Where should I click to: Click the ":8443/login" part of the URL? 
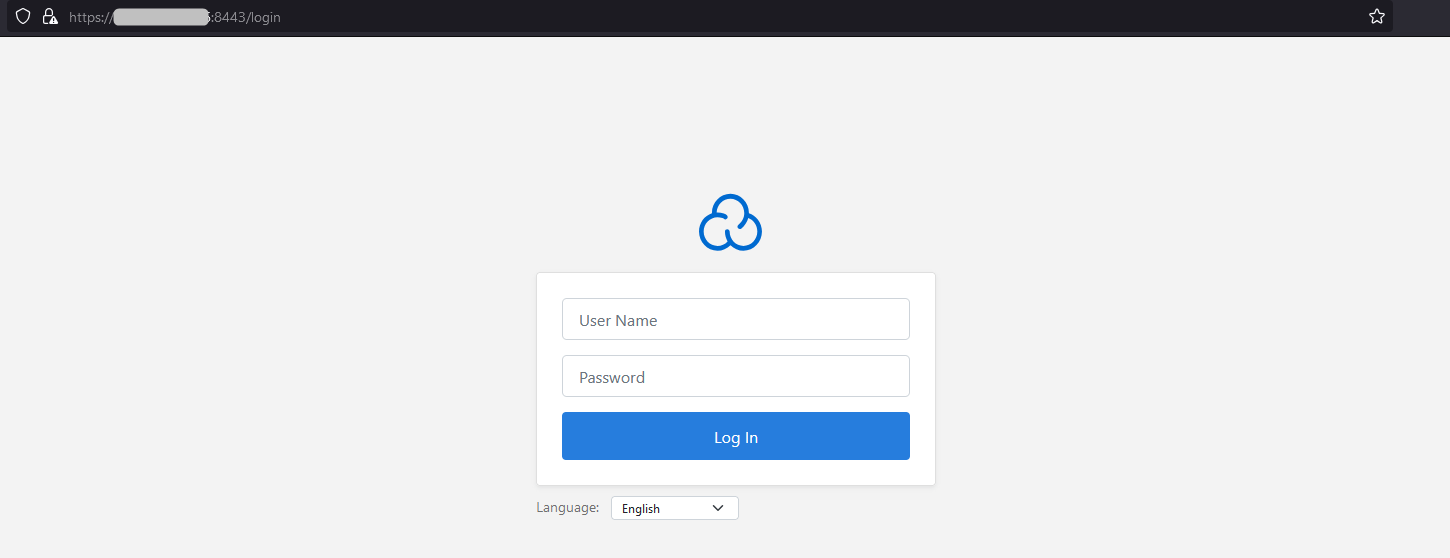246,18
